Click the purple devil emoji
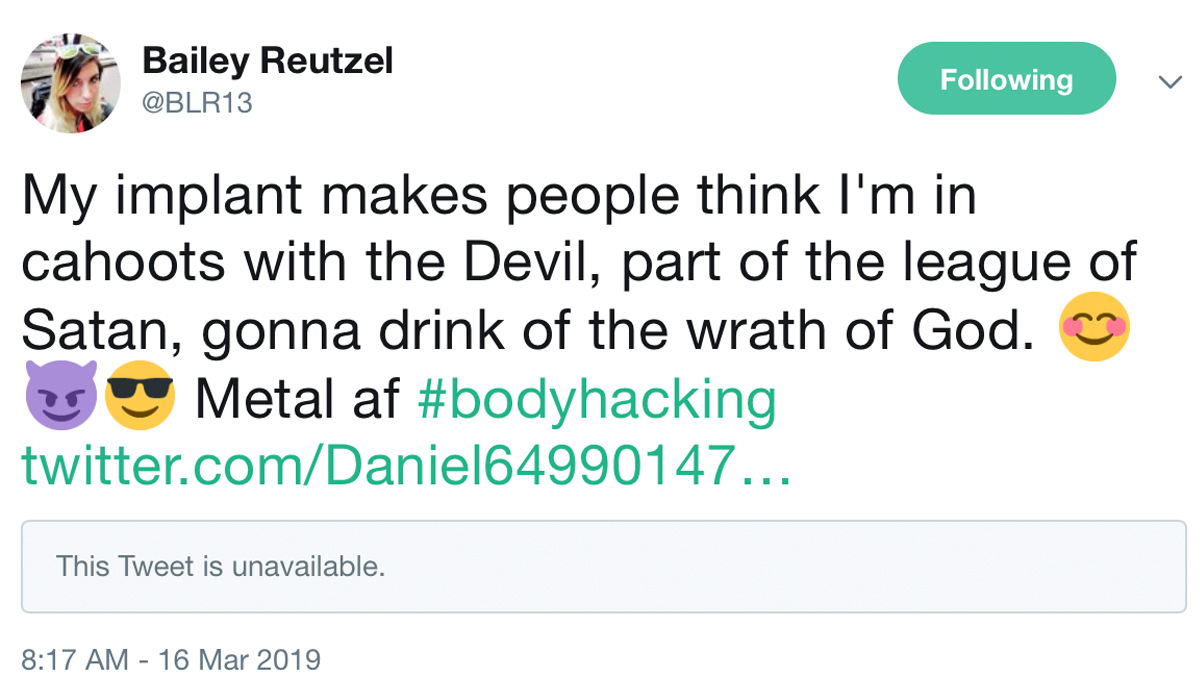Screen dimensions: 1200x700 pyautogui.click(x=60, y=397)
